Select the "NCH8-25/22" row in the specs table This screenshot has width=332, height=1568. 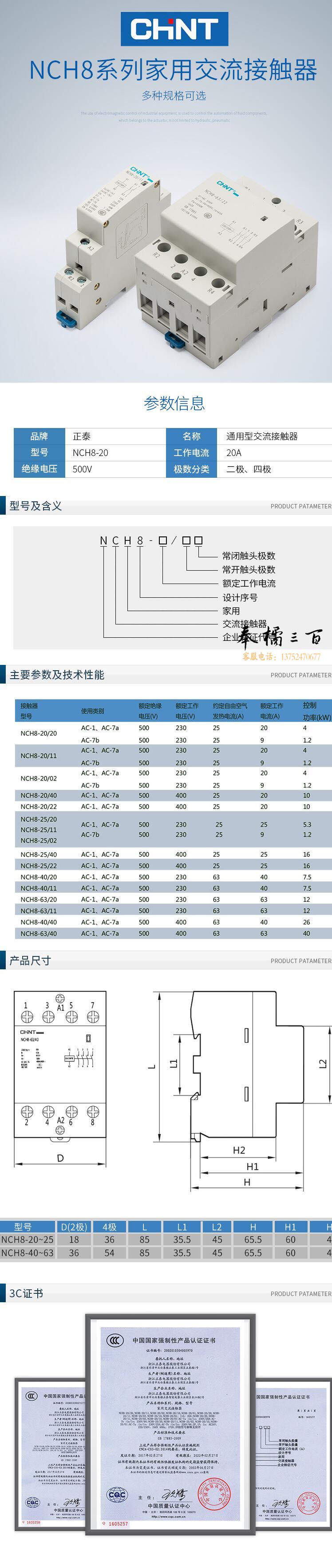point(173,866)
